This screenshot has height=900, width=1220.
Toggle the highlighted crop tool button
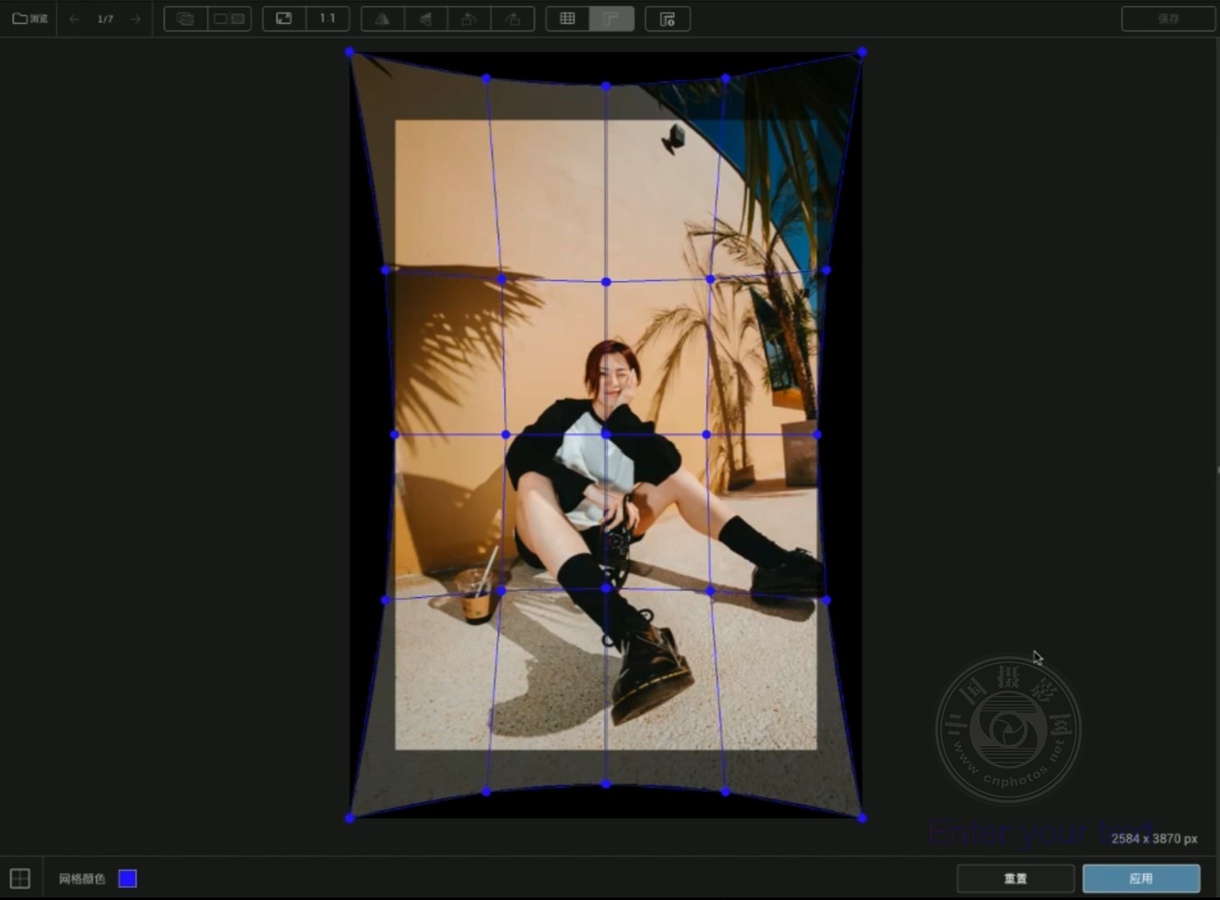pos(611,19)
